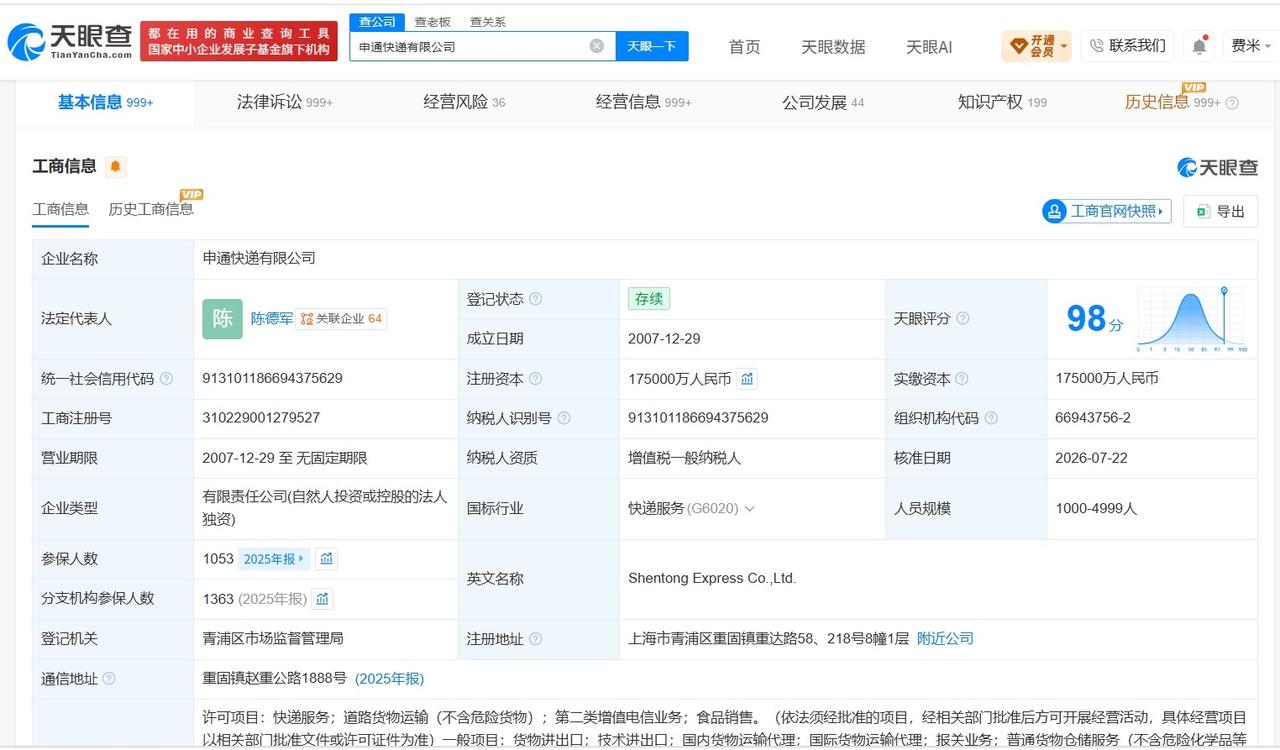The image size is (1280, 750).
Task: Clear the search box text
Action: point(596,46)
